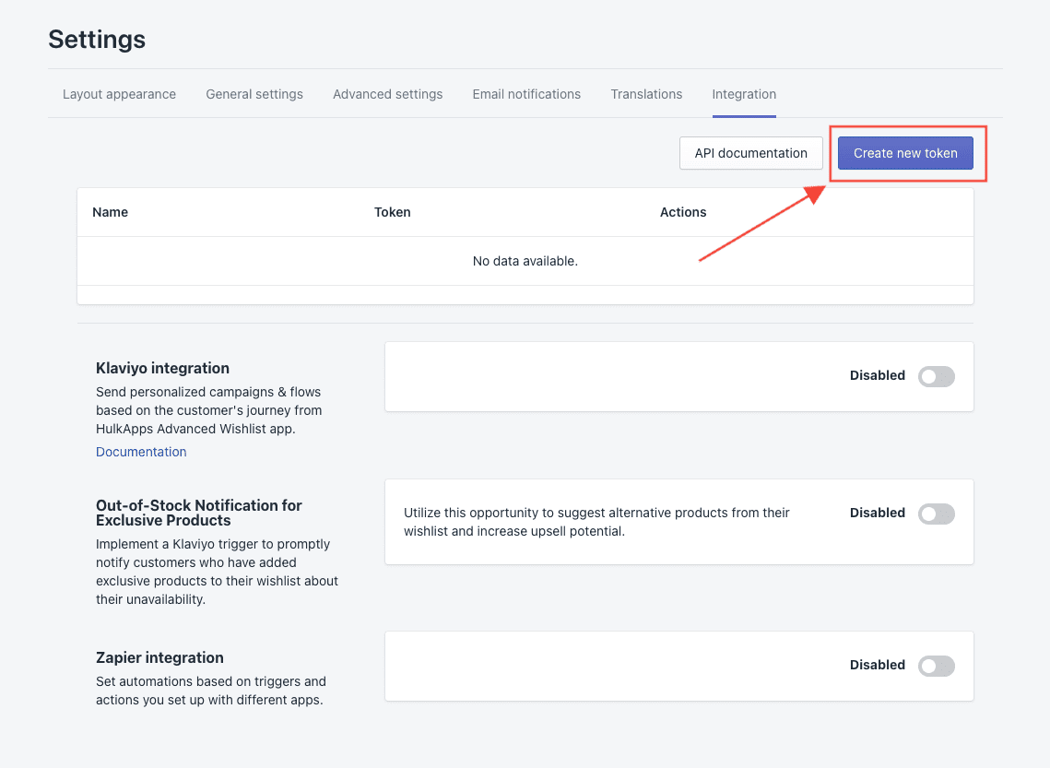Open Advanced settings tab

coord(388,94)
